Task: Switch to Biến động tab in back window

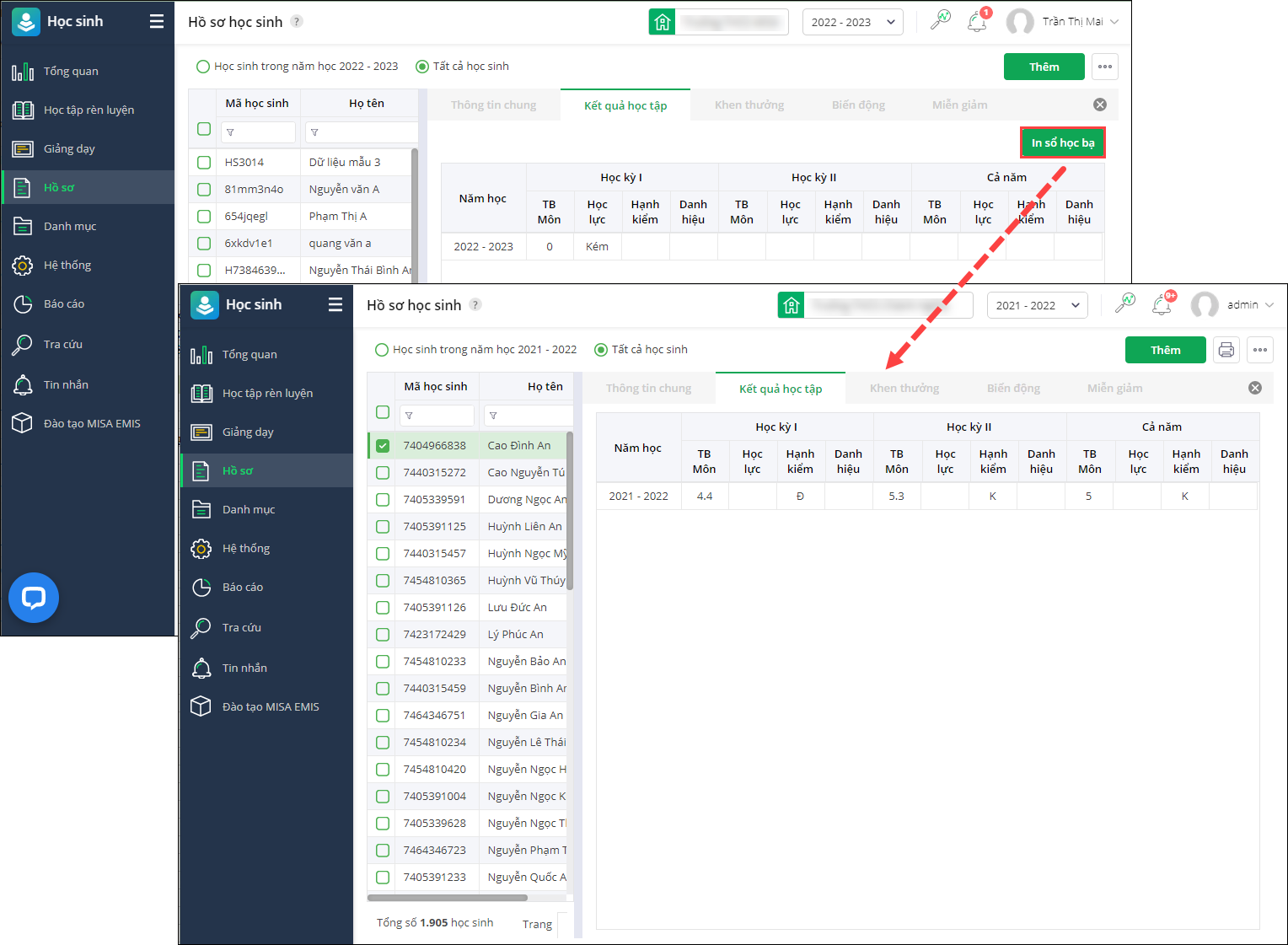Action: (x=858, y=105)
